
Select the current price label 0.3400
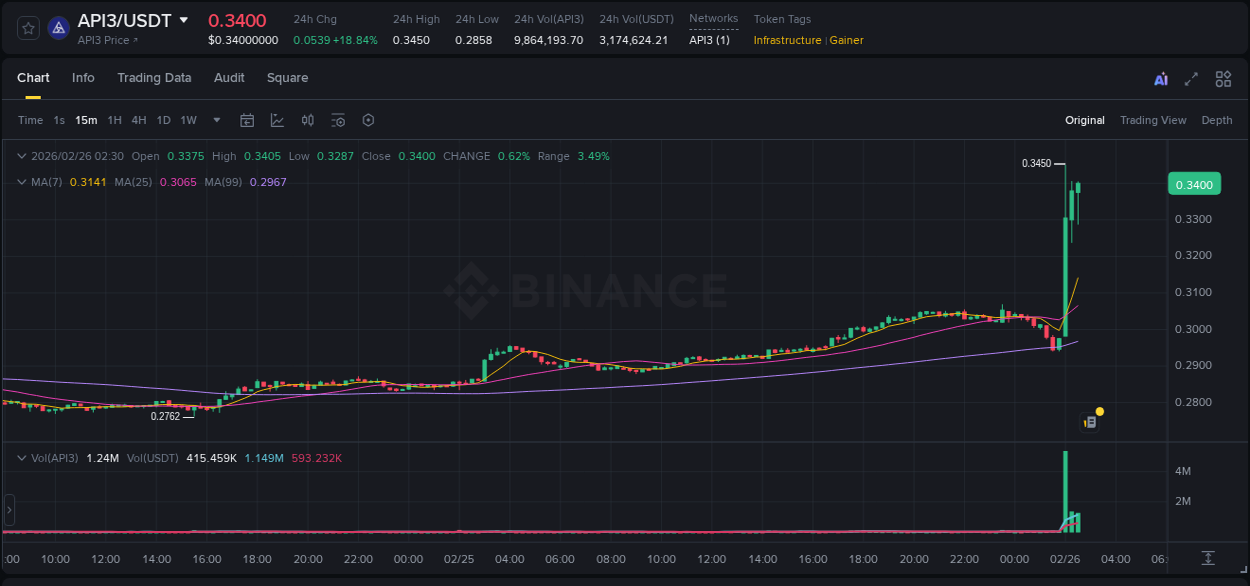click(1194, 184)
